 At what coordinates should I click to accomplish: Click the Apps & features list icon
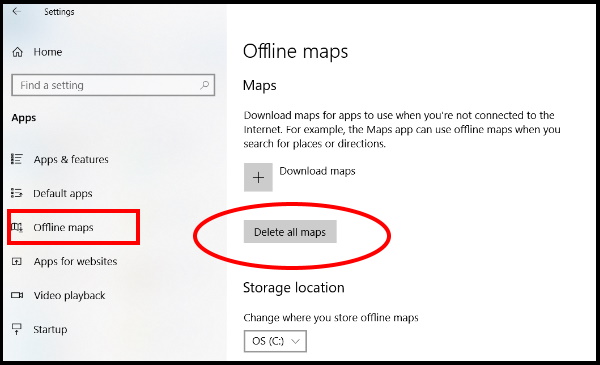click(17, 159)
